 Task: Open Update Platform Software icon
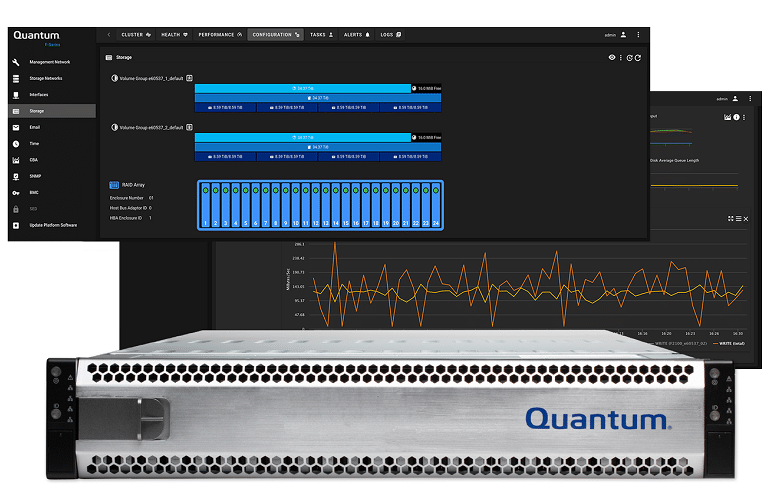16,225
